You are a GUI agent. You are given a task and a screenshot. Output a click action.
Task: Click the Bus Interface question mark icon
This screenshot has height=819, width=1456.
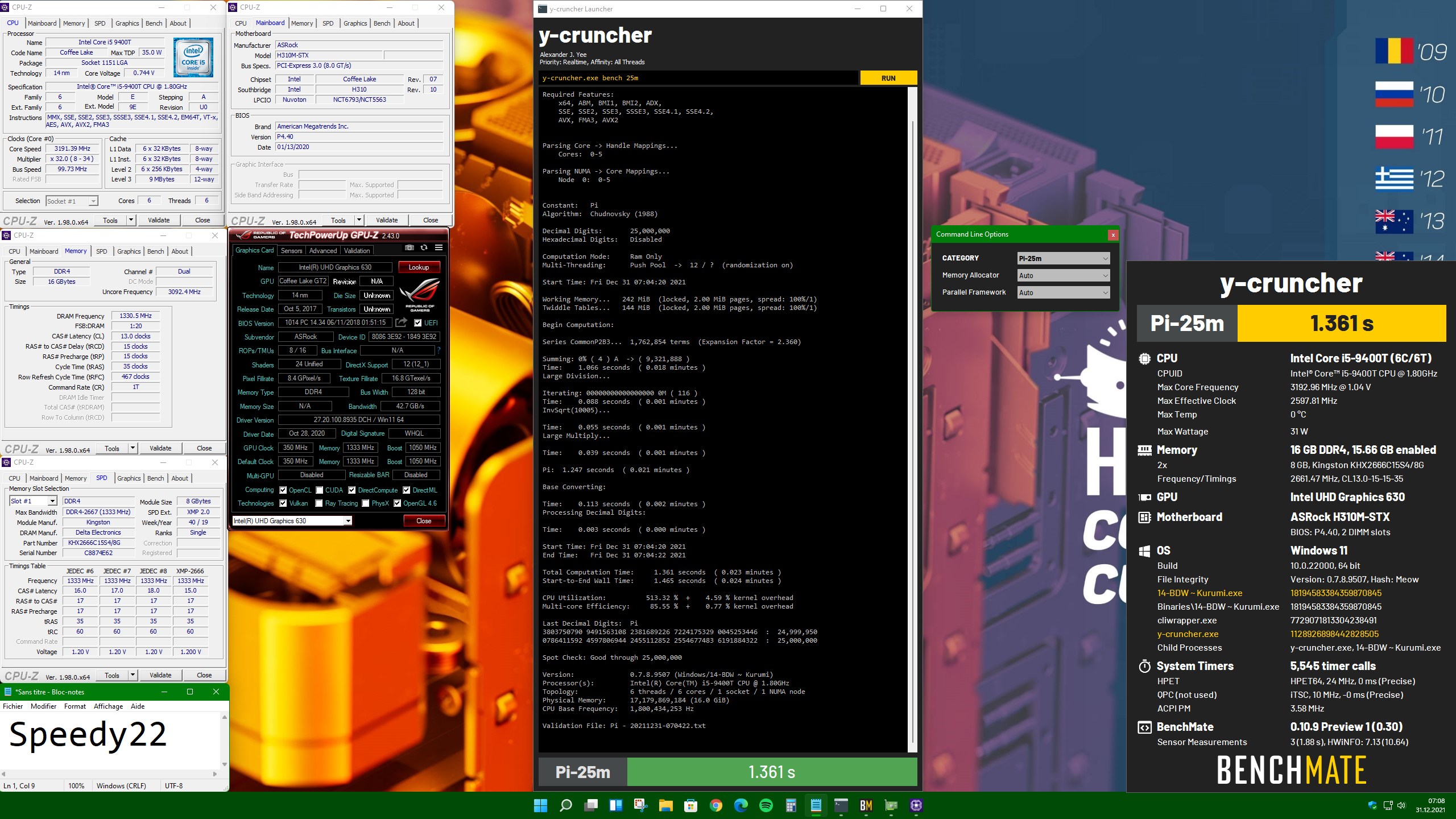(x=439, y=350)
